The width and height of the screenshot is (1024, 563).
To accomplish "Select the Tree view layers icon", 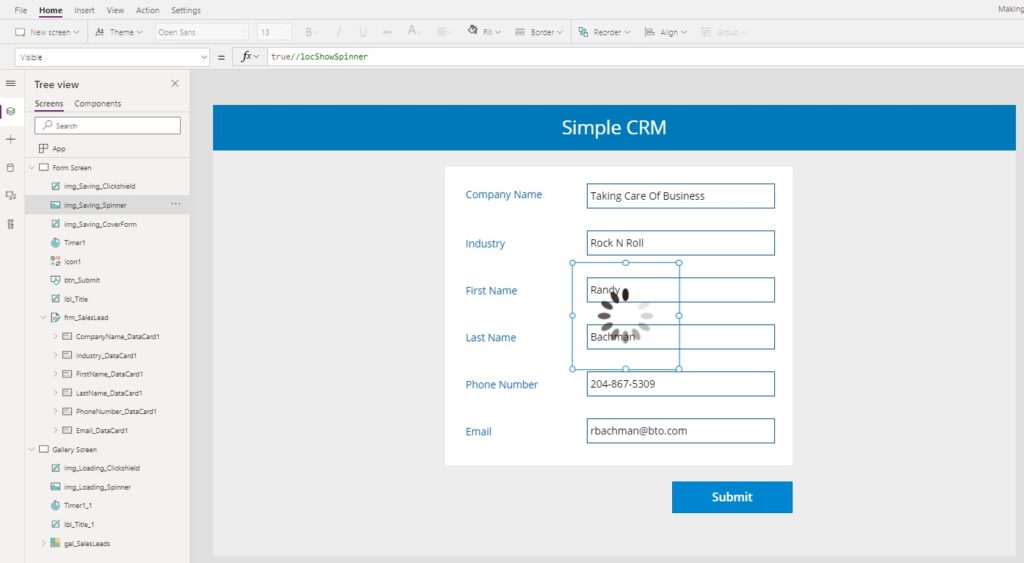I will 10,112.
